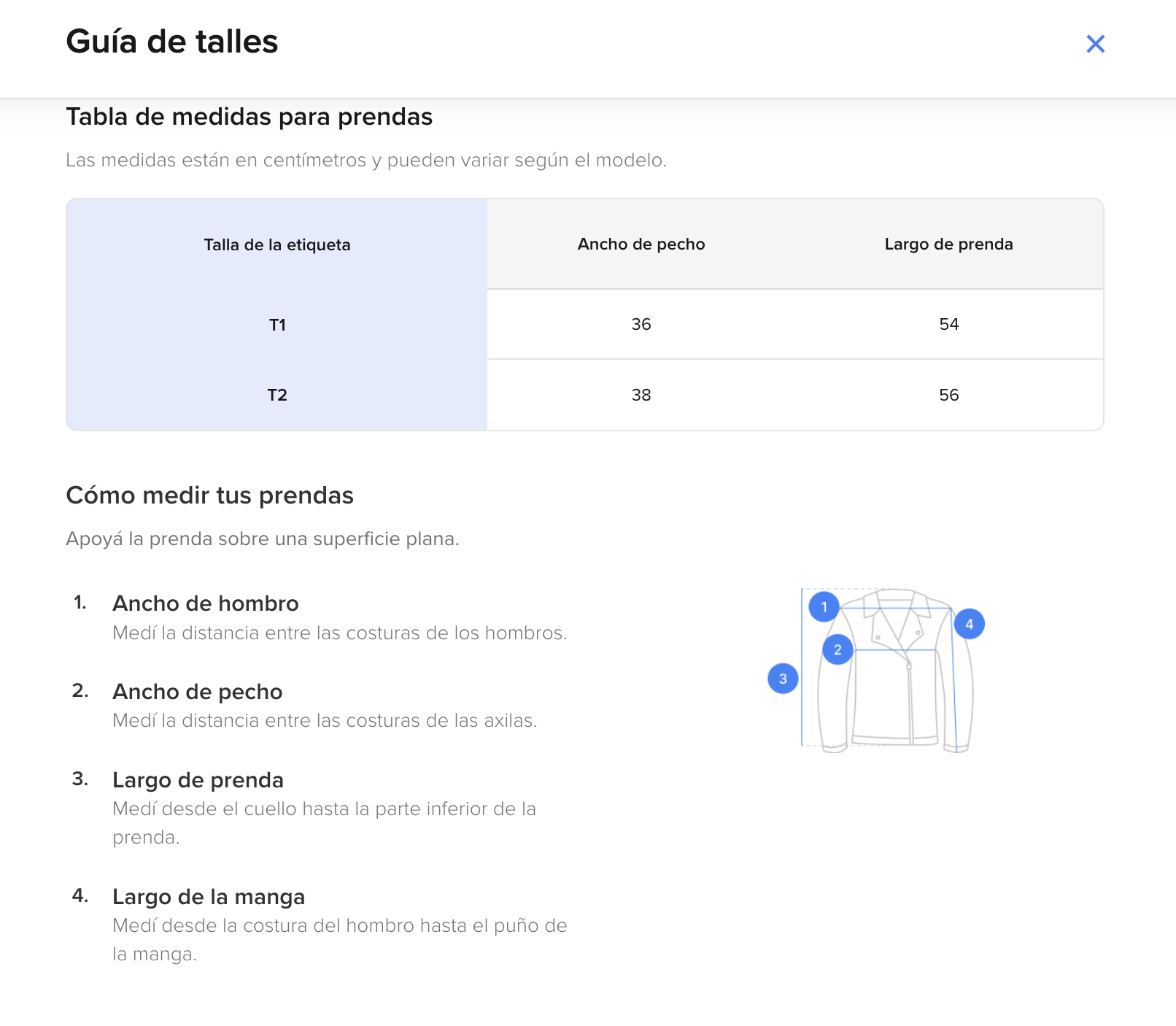Close the Guía de talles dialog
The image size is (1176, 1026).
pos(1095,44)
